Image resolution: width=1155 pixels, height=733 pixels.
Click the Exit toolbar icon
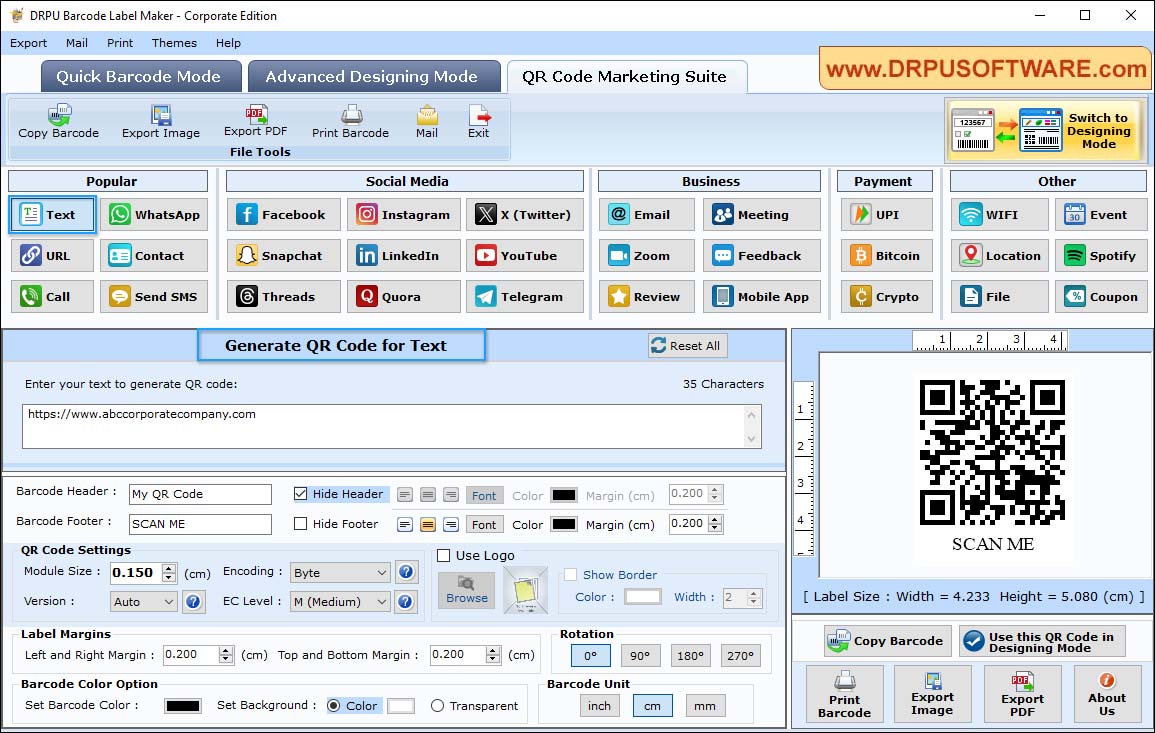pyautogui.click(x=479, y=122)
